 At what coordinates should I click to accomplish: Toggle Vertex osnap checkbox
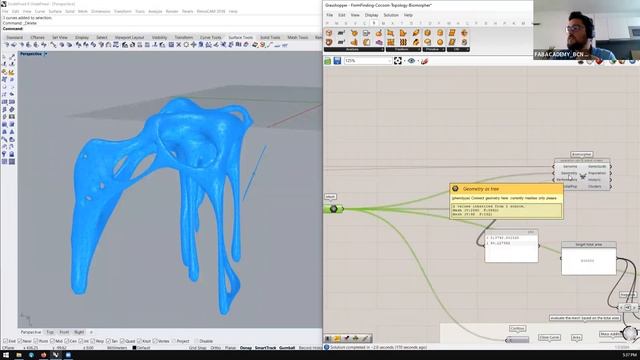pyautogui.click(x=155, y=341)
